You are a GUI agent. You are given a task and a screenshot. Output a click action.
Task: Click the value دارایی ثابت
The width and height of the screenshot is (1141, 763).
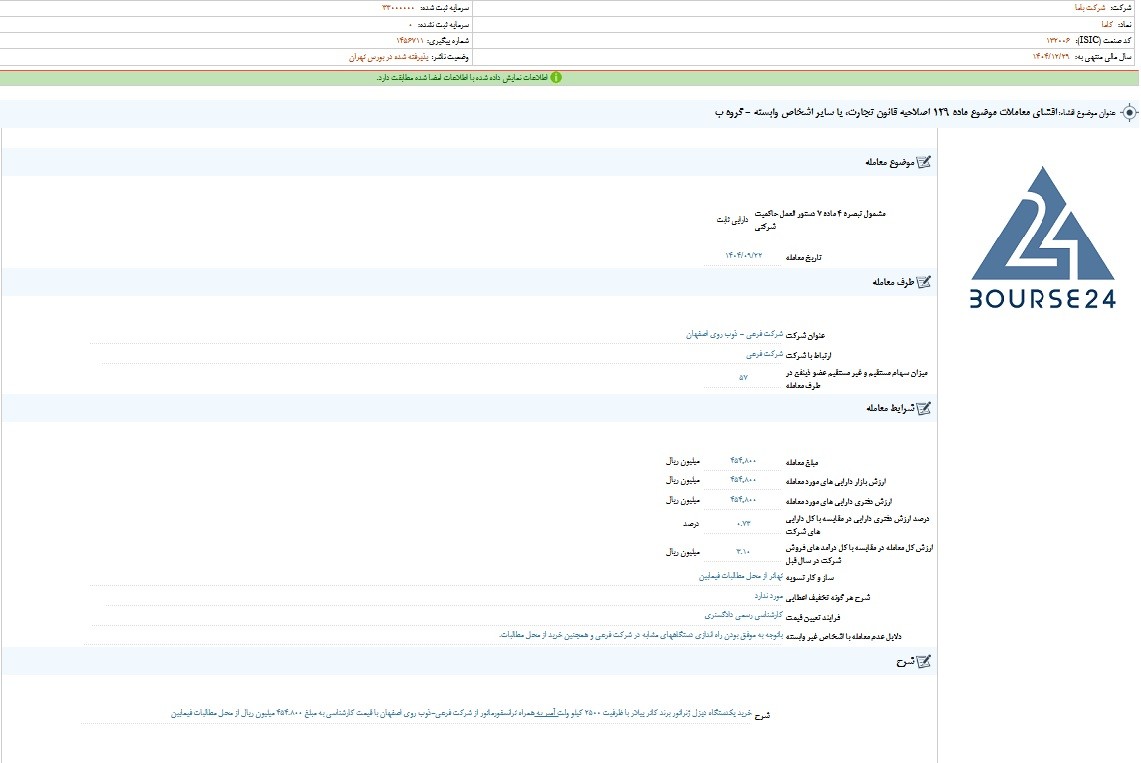pyautogui.click(x=732, y=220)
